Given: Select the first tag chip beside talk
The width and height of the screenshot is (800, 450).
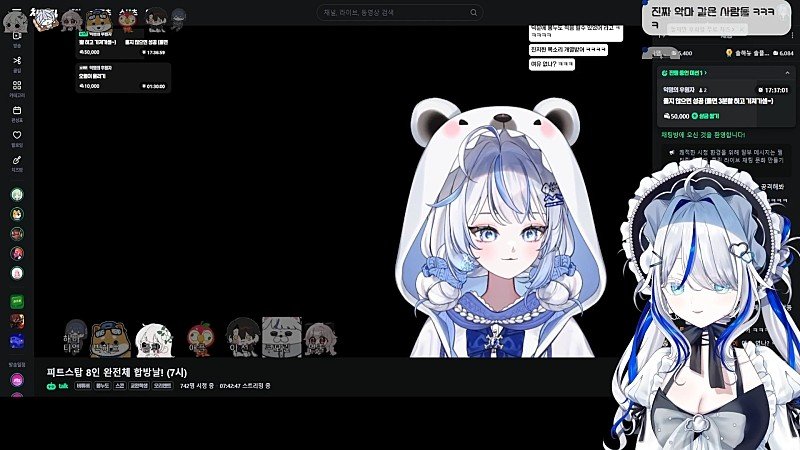Looking at the screenshot, I should (x=83, y=386).
